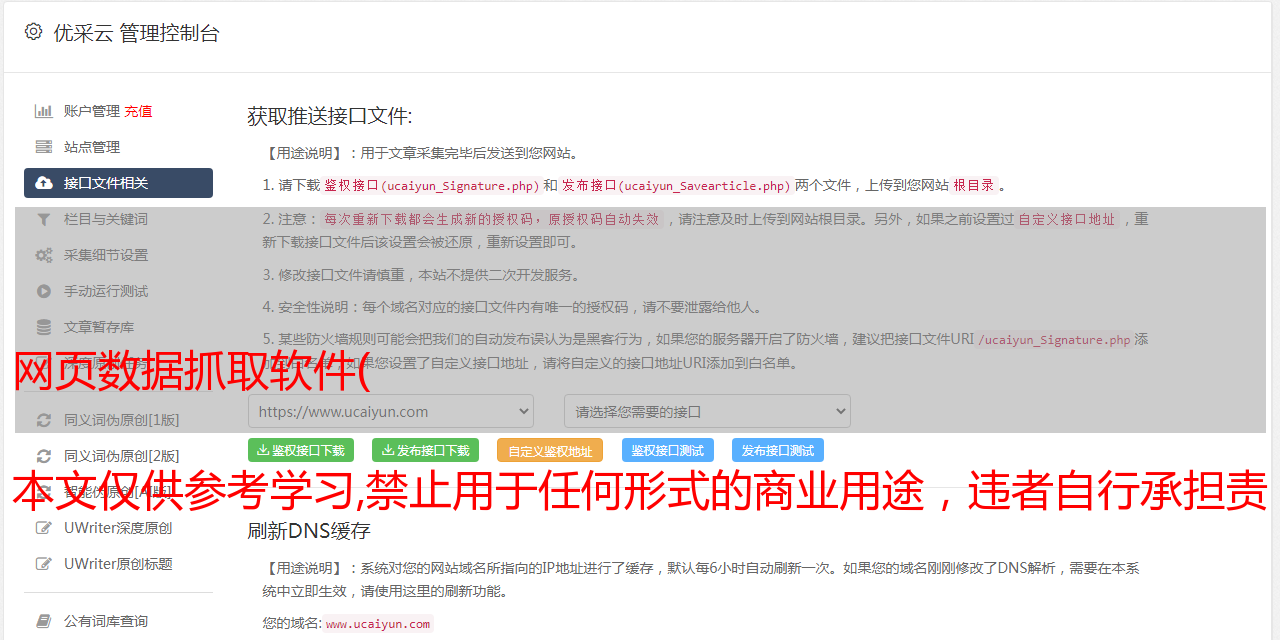Click the server icon for 站点管理
This screenshot has height=640, width=1280.
coord(44,147)
